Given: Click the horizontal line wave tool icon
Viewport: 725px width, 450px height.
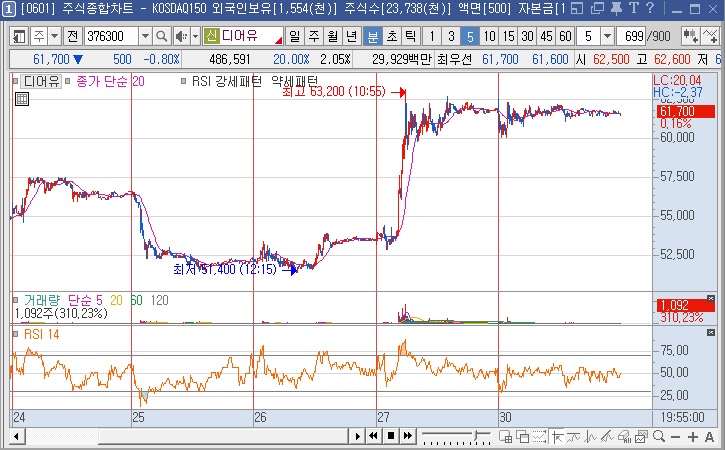Looking at the screenshot, I should pos(574,436).
